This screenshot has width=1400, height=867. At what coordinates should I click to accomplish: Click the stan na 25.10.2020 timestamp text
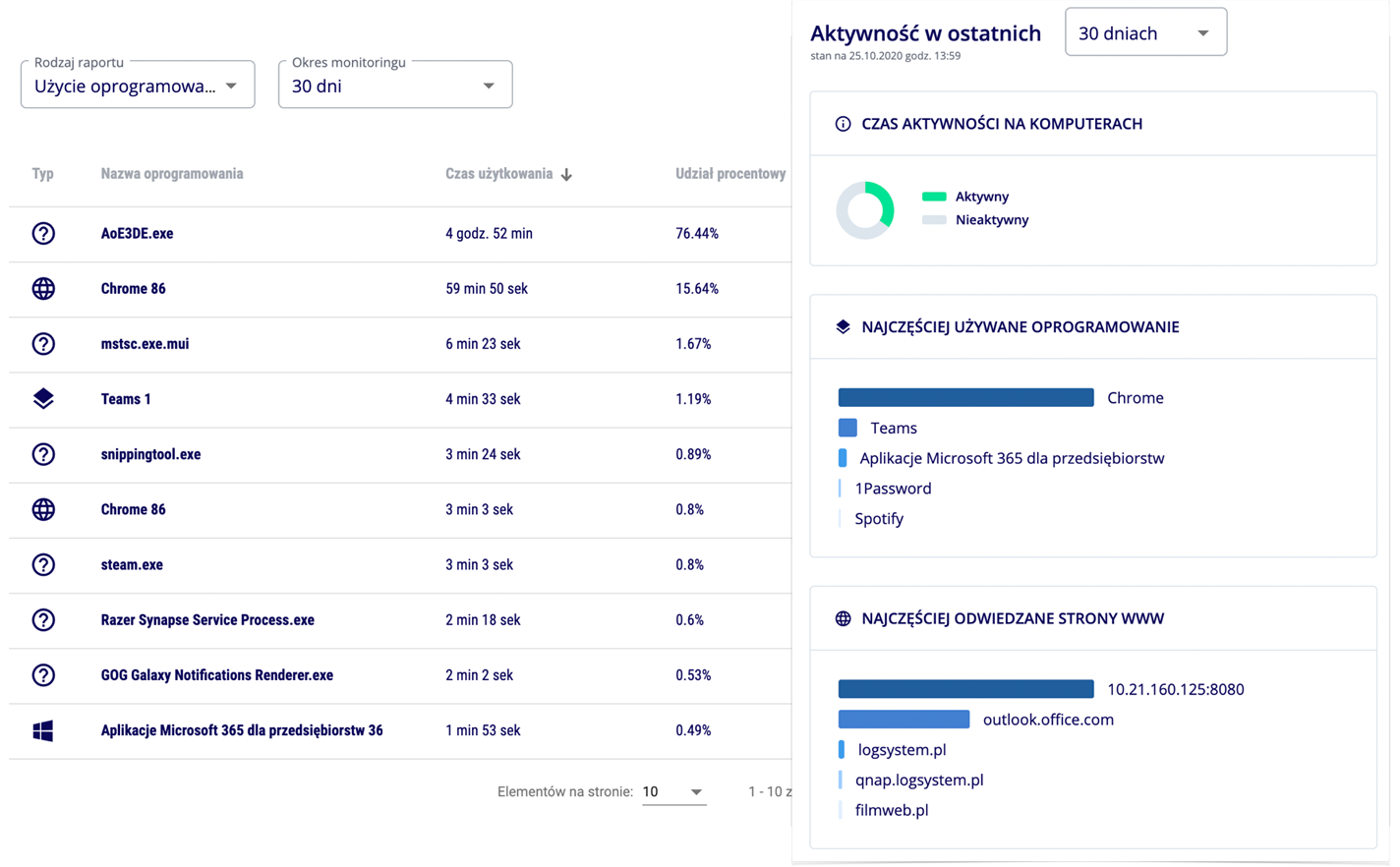pyautogui.click(x=885, y=56)
